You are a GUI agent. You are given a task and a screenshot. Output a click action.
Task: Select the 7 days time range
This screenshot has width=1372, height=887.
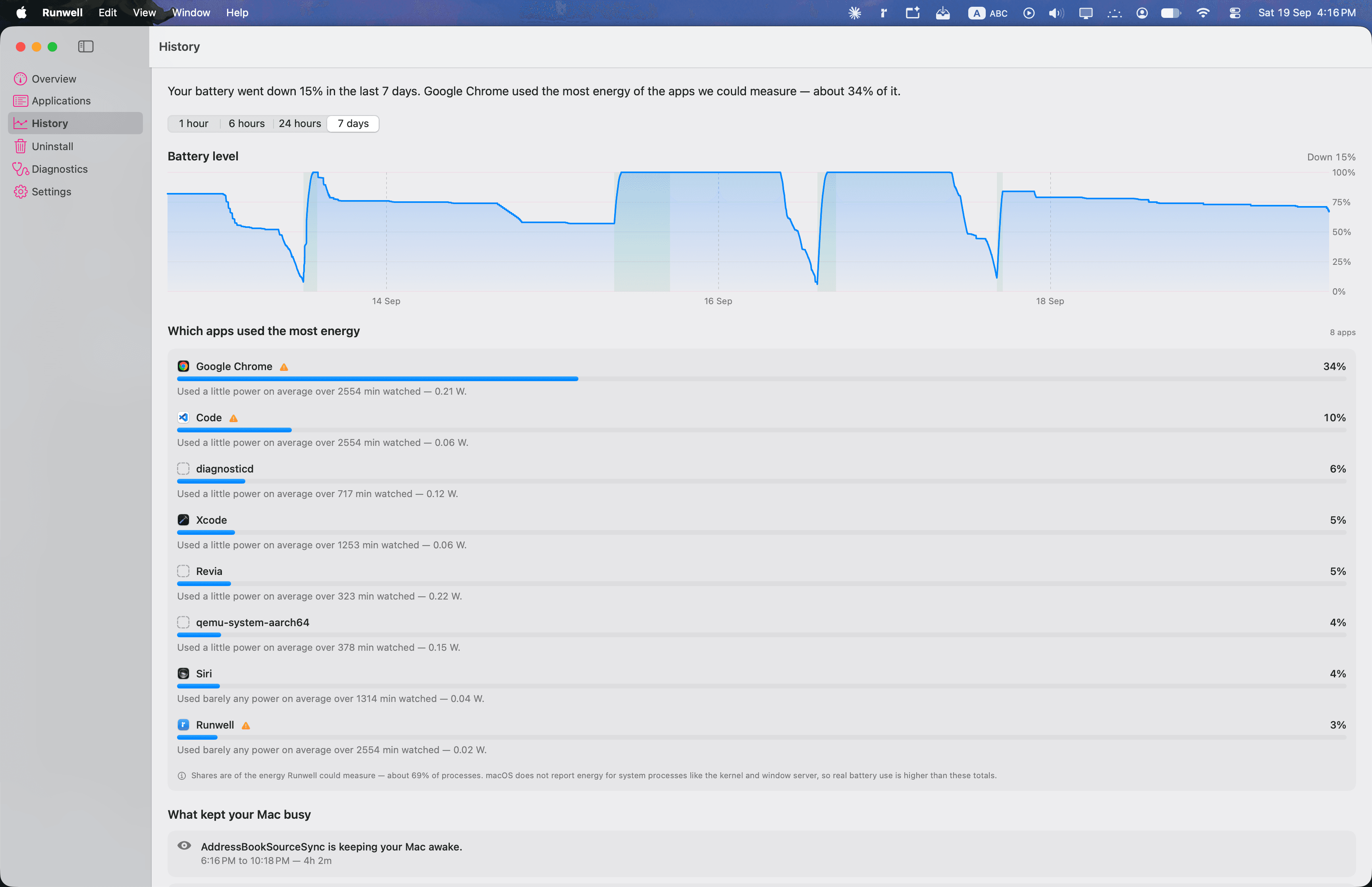(x=353, y=124)
